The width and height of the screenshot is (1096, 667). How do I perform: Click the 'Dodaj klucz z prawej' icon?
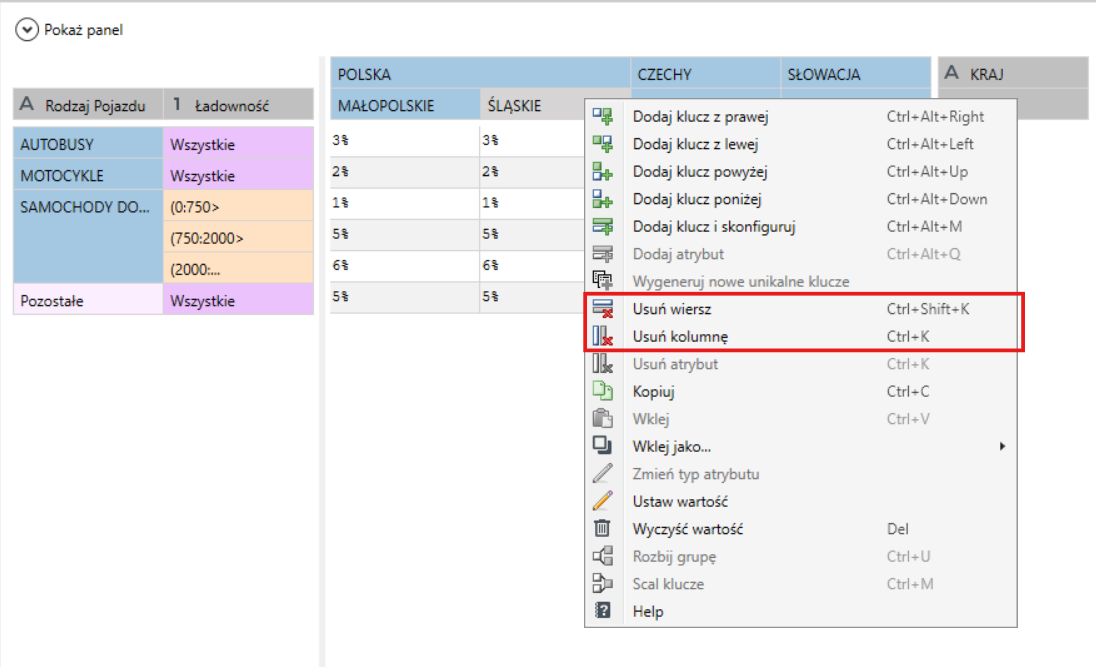click(603, 117)
